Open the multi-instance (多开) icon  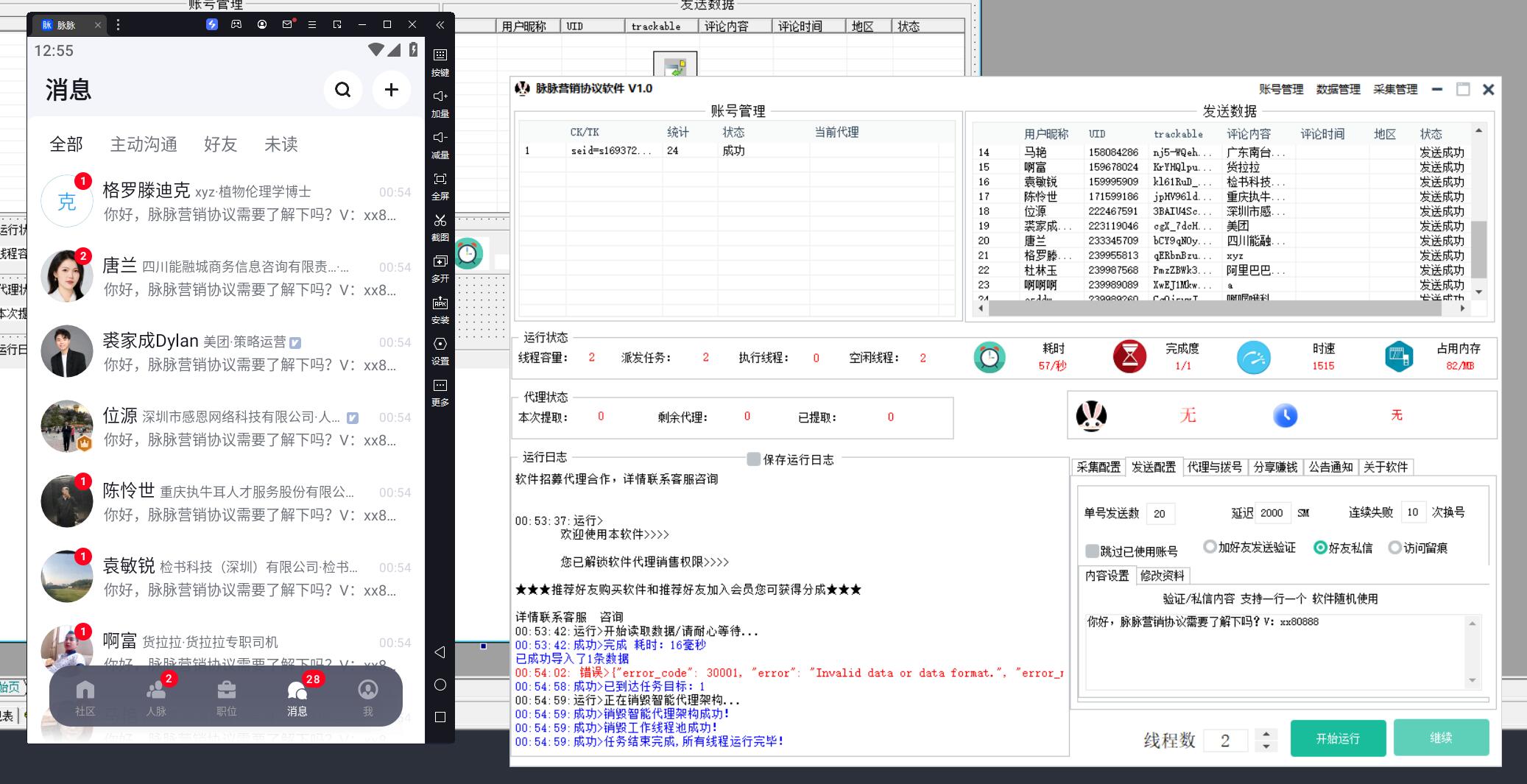coord(440,262)
